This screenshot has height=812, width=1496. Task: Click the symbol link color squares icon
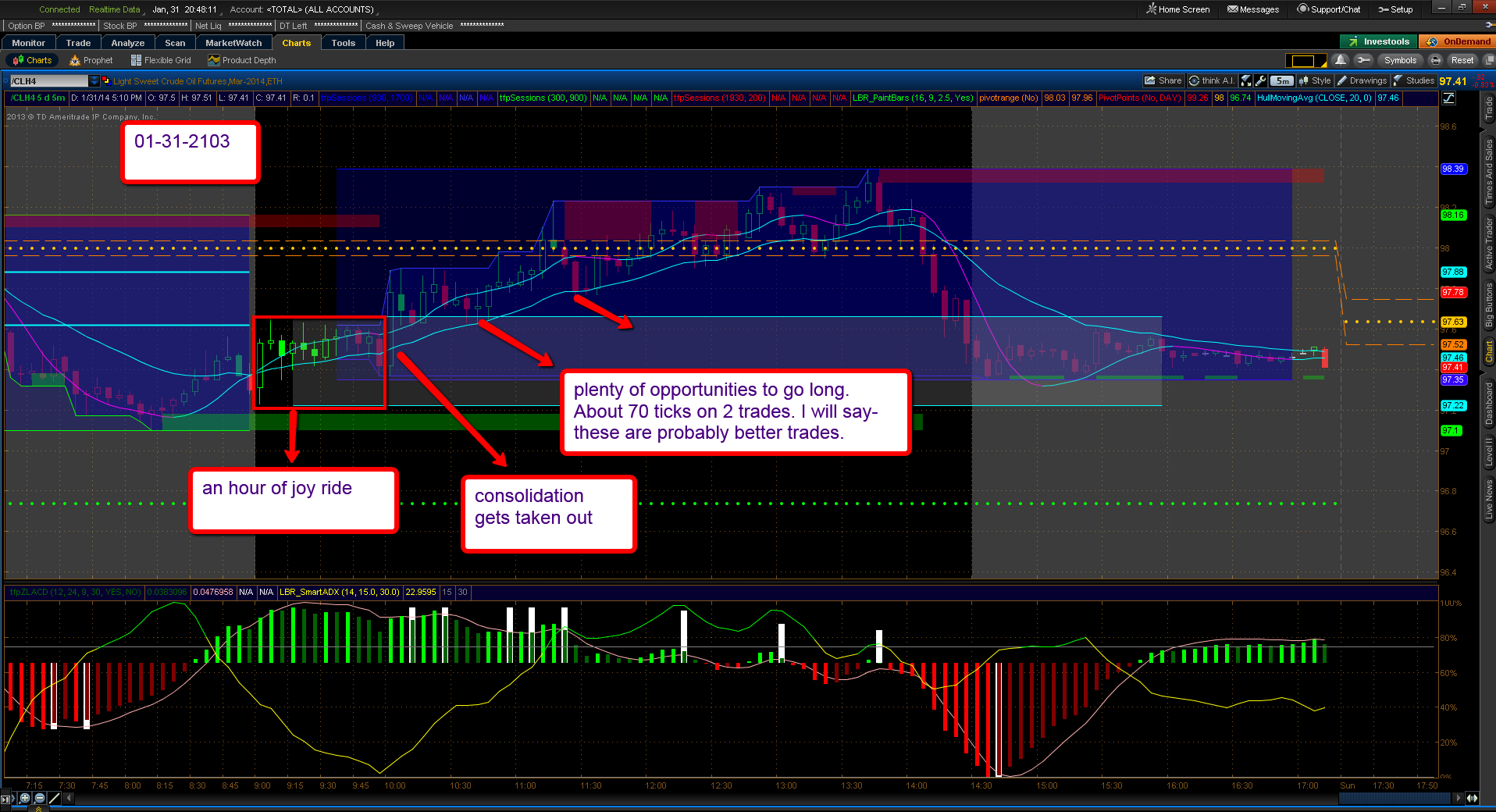coord(106,80)
